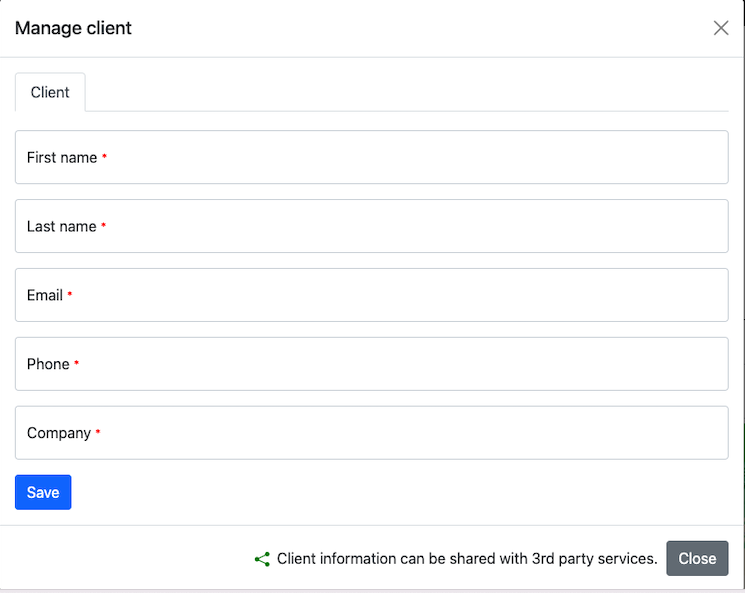Select the Client tab

click(50, 92)
